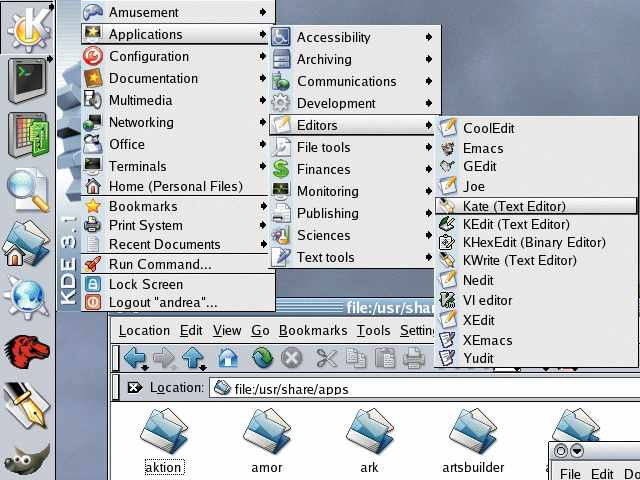640x480 pixels.
Task: Open Recent Documents submenu
Action: [x=175, y=244]
